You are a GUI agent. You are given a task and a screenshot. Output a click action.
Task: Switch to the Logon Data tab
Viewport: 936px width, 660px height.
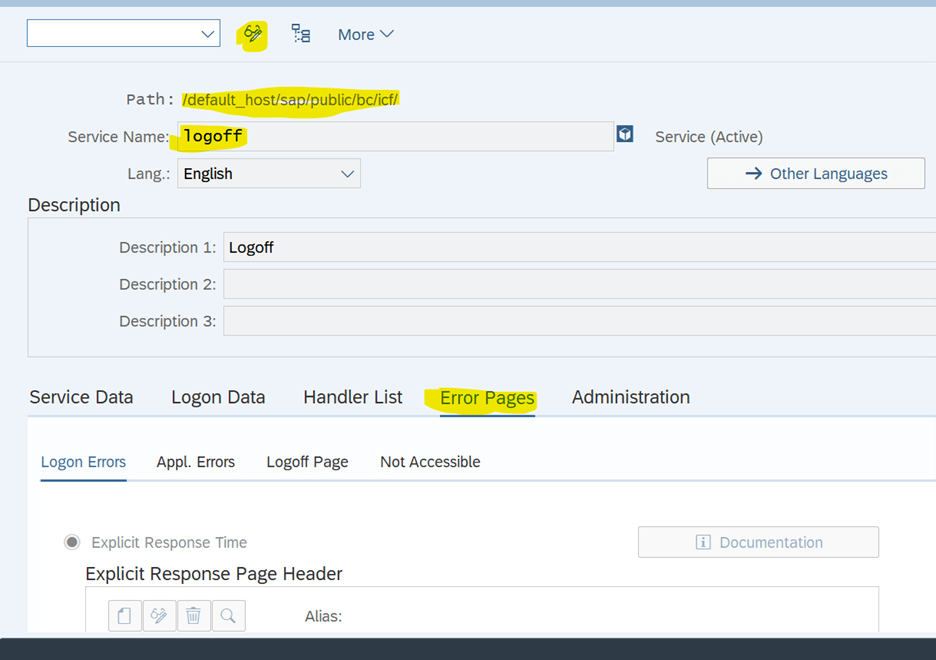[218, 397]
